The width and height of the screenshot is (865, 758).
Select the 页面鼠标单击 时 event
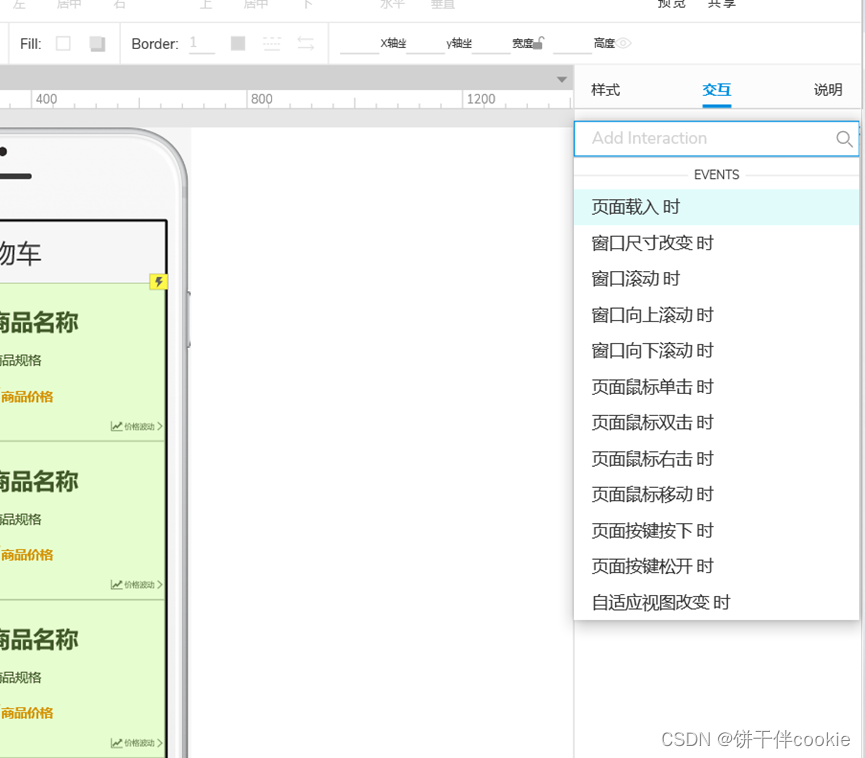click(x=716, y=387)
